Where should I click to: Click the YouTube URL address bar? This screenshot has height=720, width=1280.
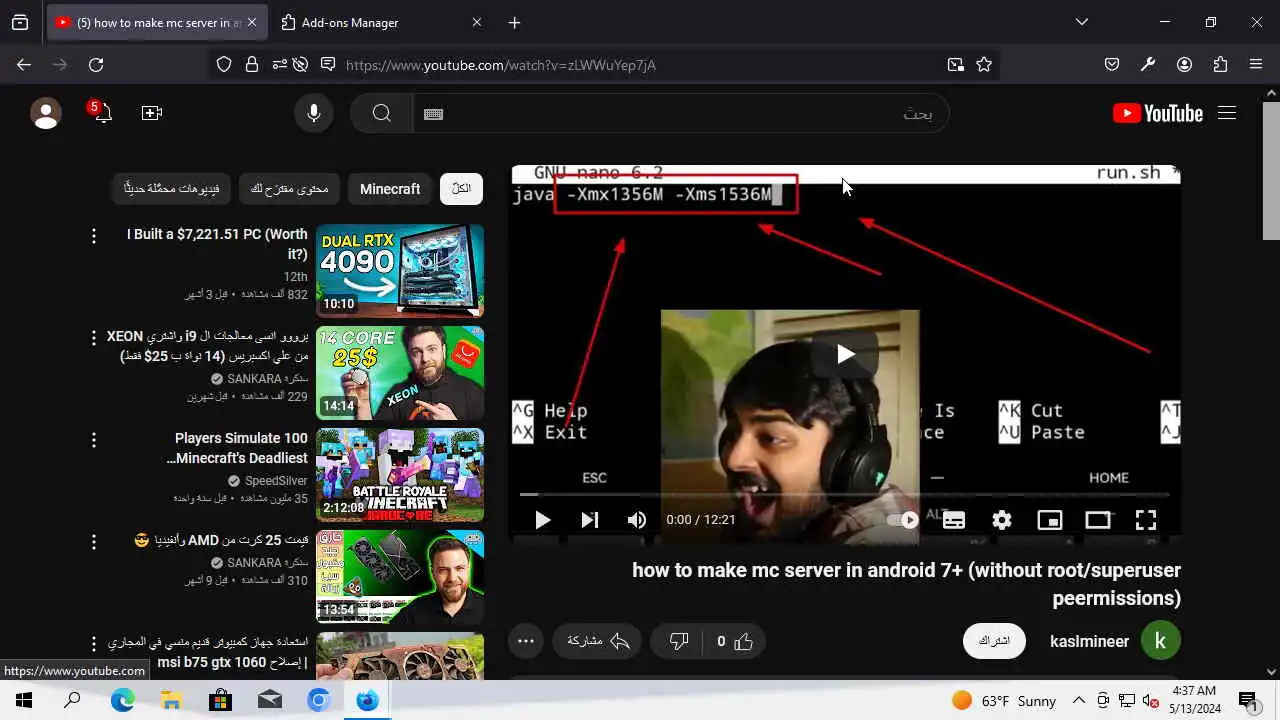[640, 65]
